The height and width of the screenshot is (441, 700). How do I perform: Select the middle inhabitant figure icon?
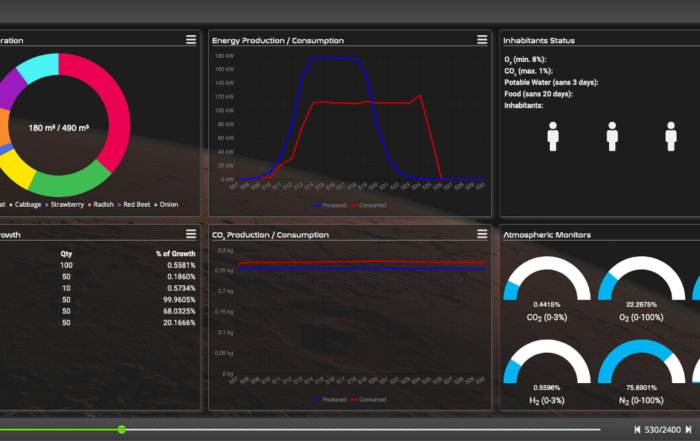(612, 136)
